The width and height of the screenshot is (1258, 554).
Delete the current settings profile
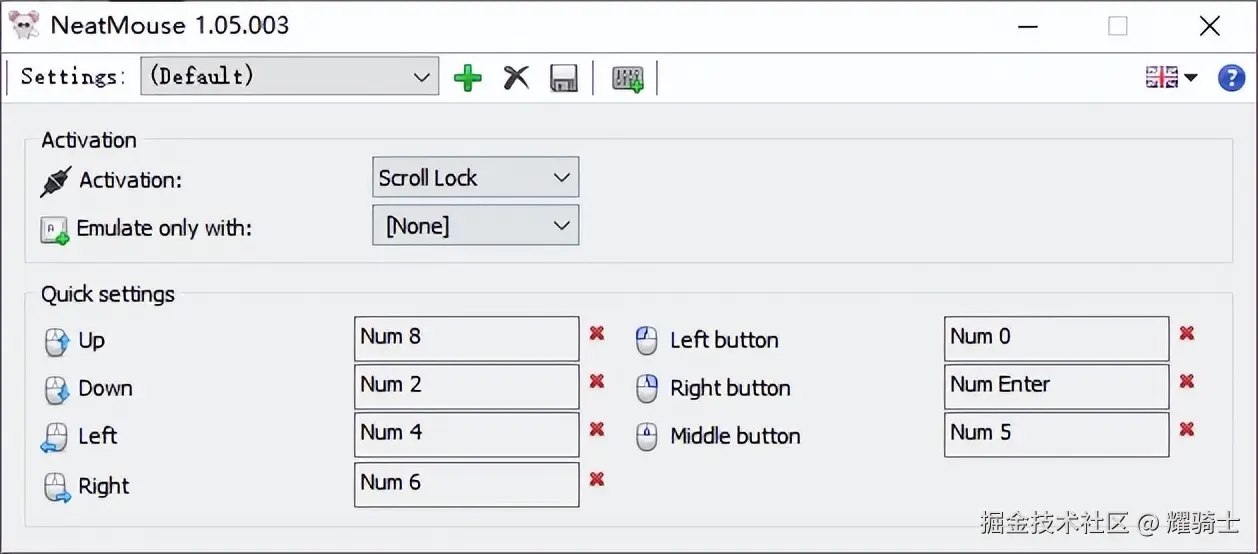coord(516,78)
